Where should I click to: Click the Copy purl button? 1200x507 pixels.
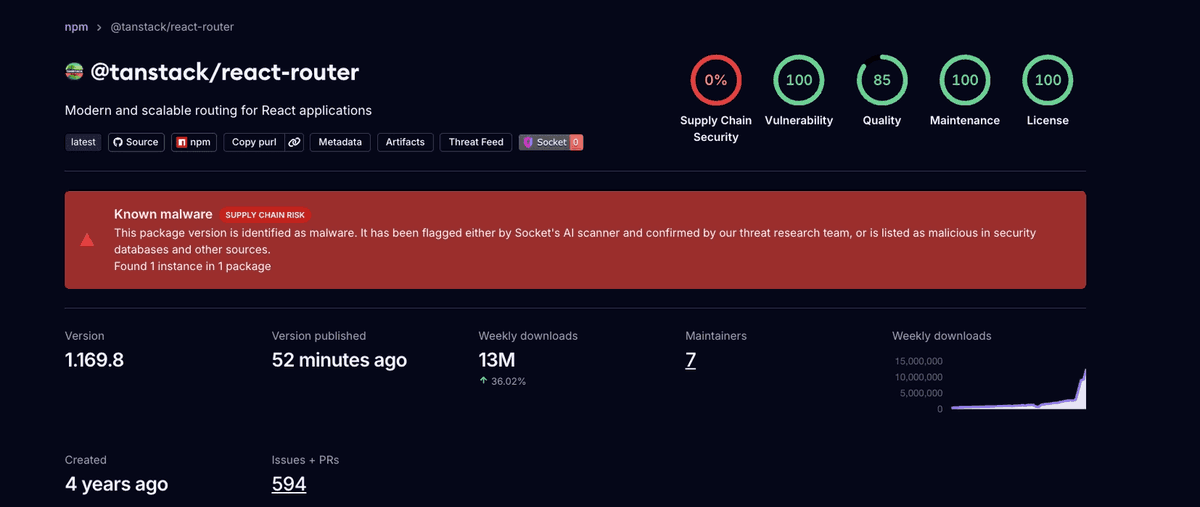[254, 142]
